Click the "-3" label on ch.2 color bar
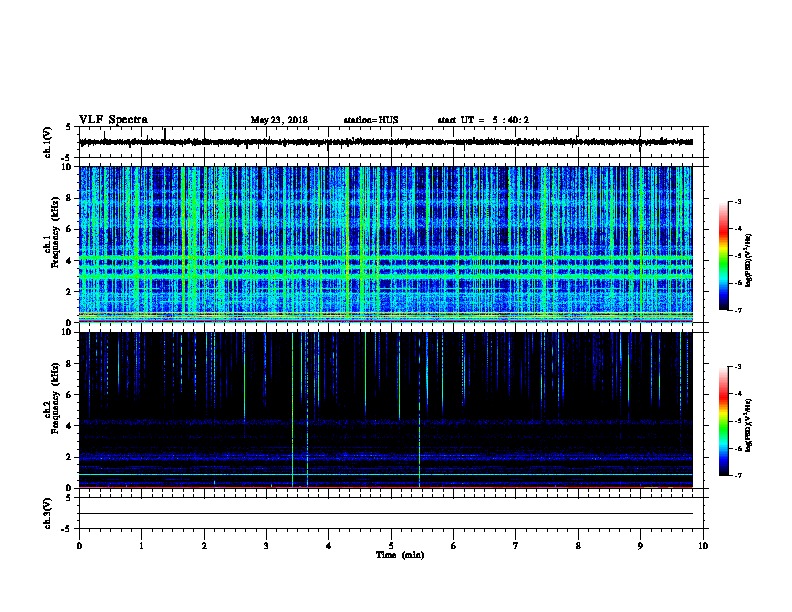The height and width of the screenshot is (612, 792). coord(738,367)
